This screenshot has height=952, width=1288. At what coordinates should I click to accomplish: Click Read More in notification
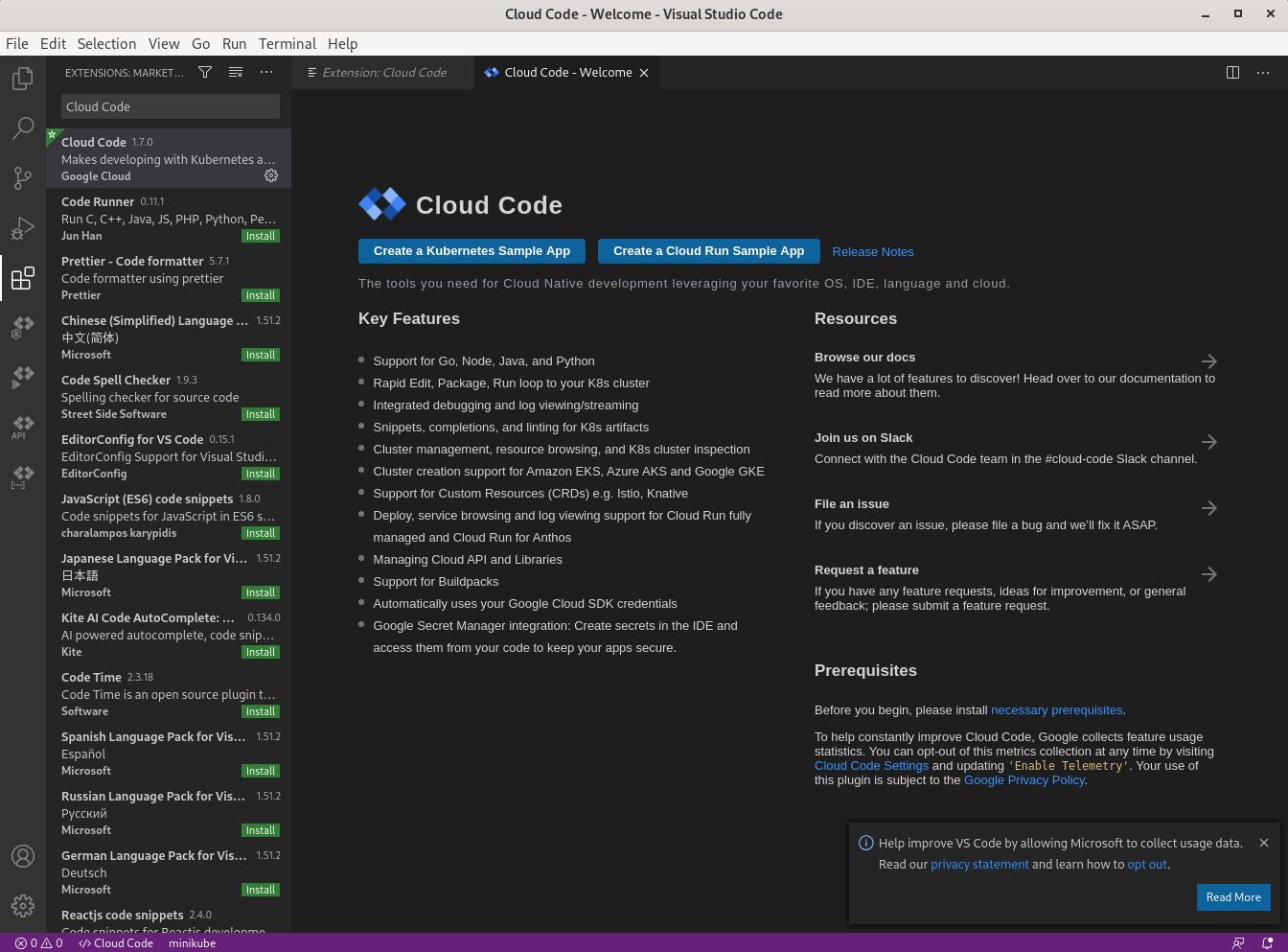pos(1233,897)
